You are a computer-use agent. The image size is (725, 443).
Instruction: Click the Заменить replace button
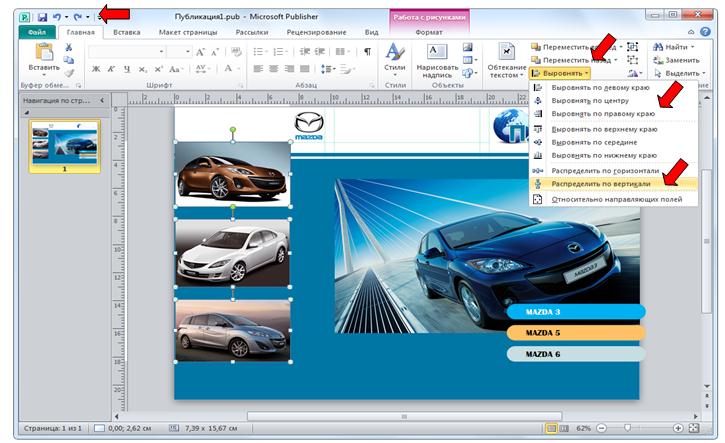pyautogui.click(x=676, y=60)
